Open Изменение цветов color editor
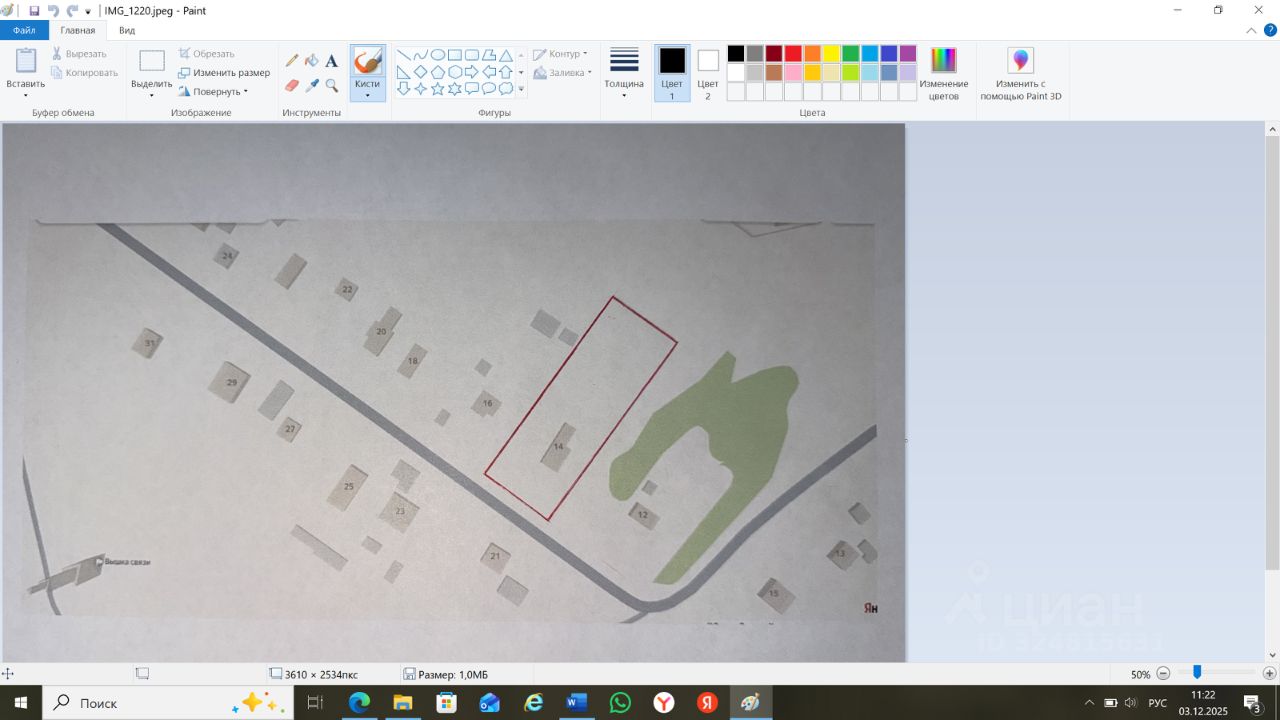 944,74
